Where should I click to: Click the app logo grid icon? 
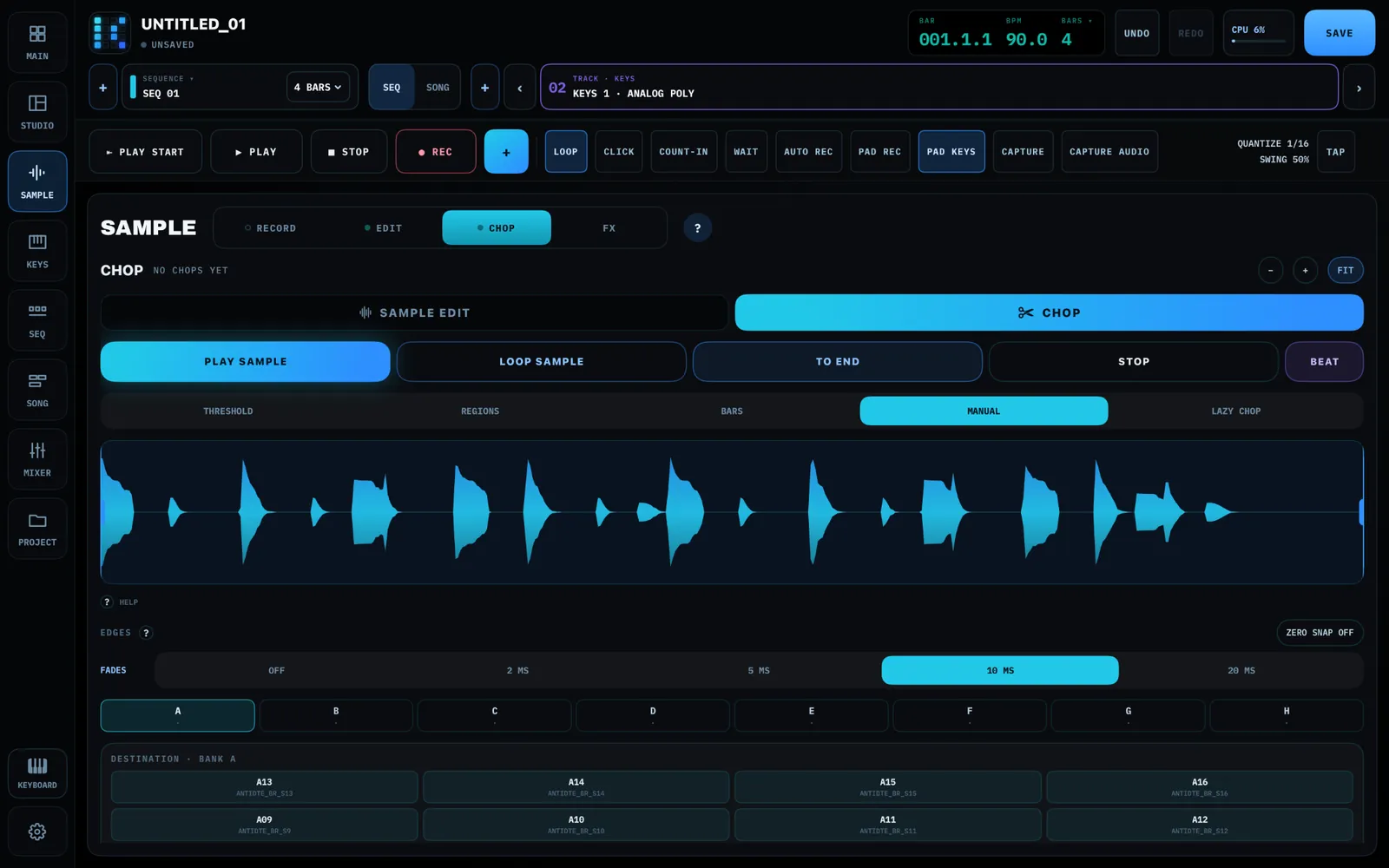click(x=110, y=33)
